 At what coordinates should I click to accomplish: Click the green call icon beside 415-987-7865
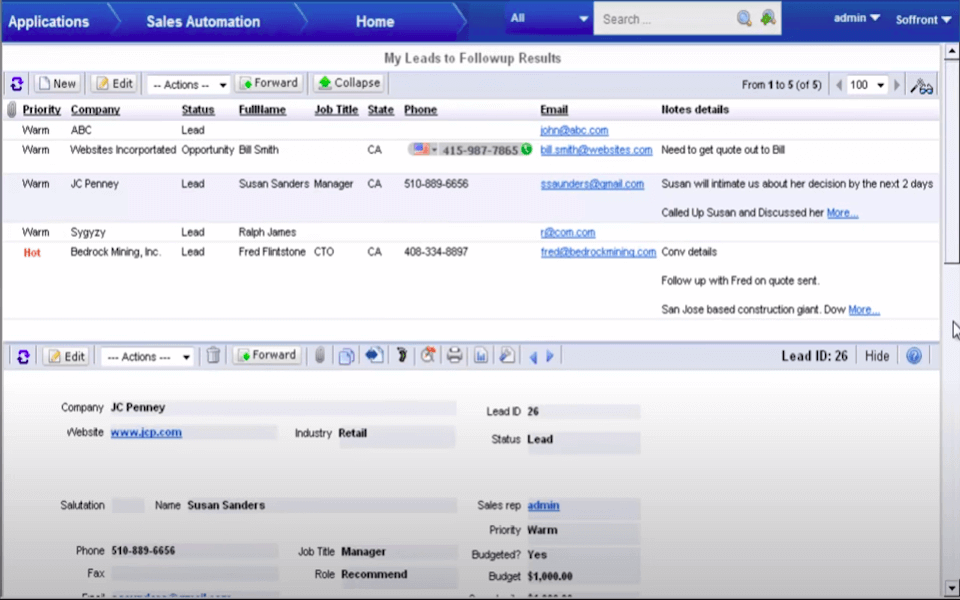coord(527,149)
